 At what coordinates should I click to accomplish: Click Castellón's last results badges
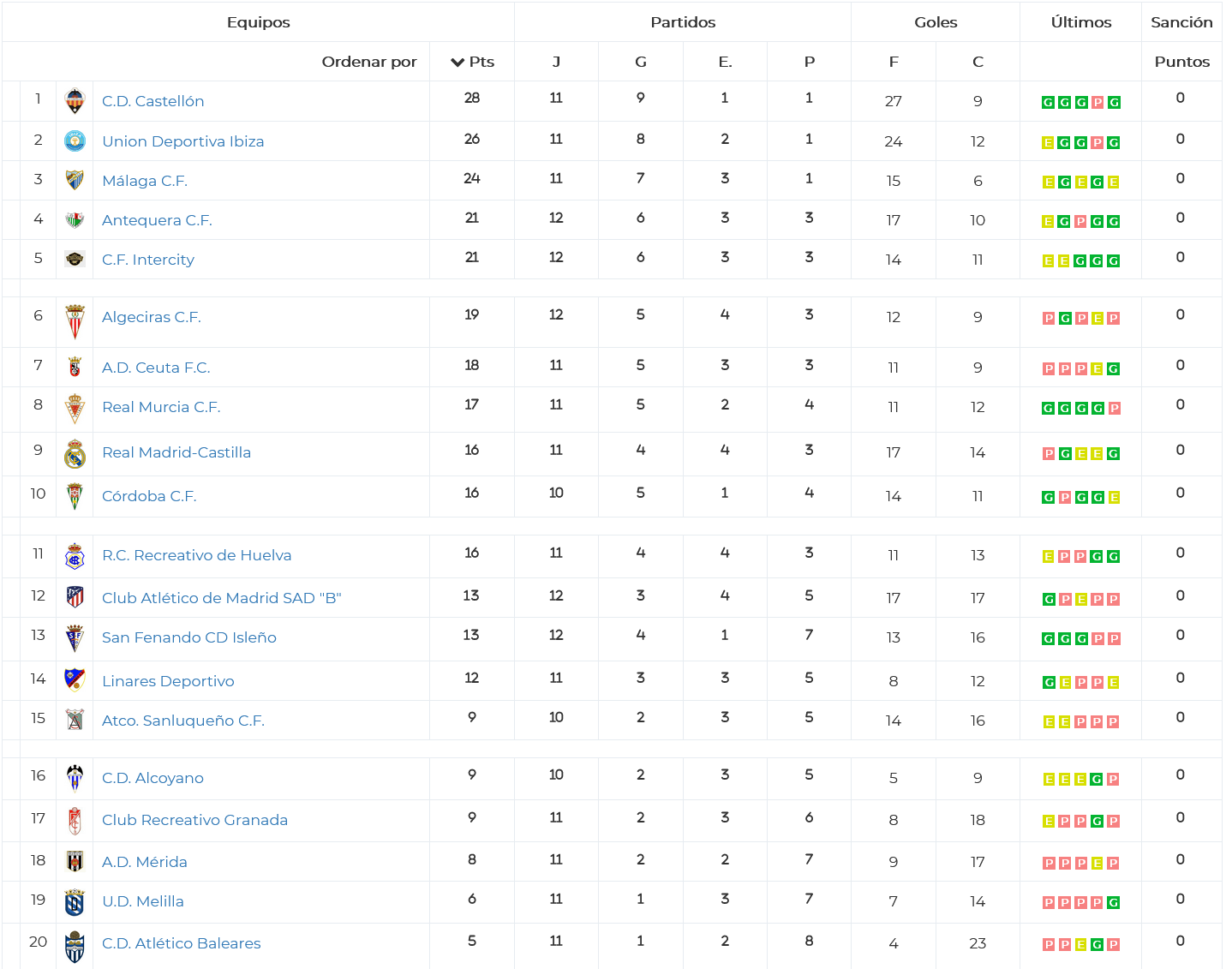[x=1080, y=103]
